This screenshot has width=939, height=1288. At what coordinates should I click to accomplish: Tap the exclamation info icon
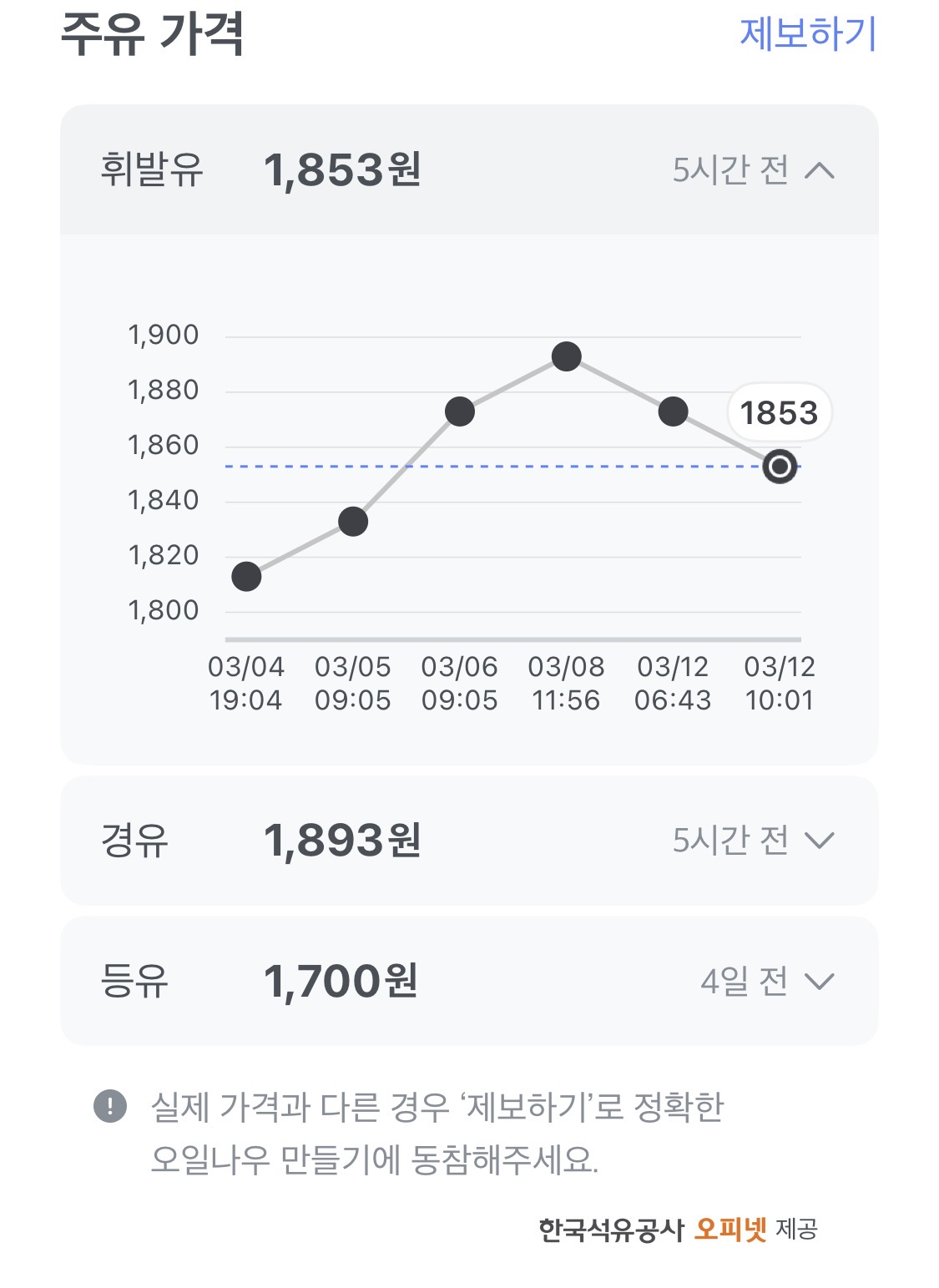(x=110, y=1108)
